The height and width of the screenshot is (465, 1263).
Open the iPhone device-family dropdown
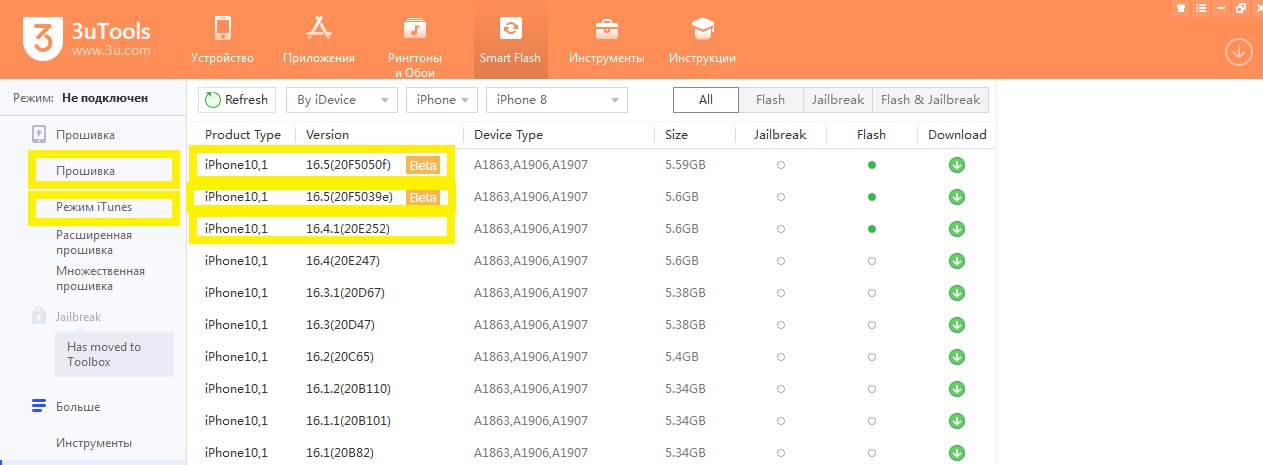coord(443,99)
